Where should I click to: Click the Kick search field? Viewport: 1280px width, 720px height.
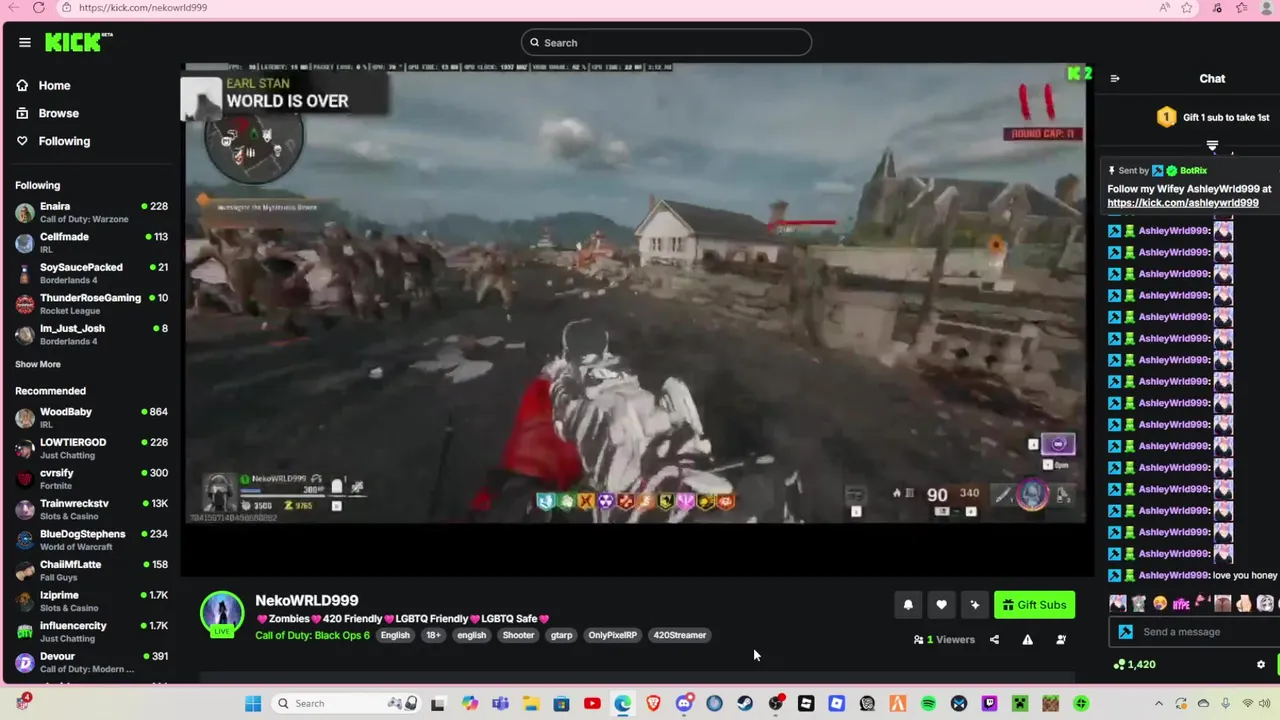pos(666,42)
